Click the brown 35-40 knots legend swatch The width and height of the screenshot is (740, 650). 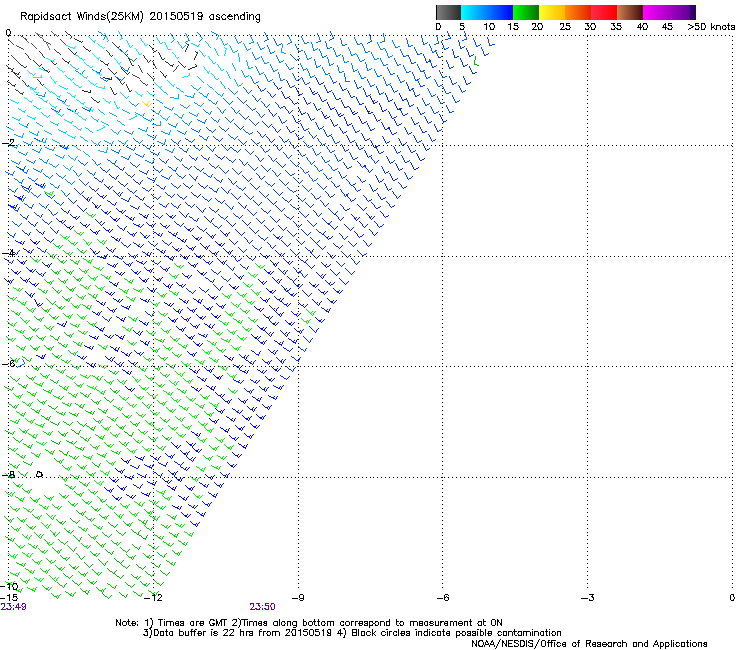630,12
